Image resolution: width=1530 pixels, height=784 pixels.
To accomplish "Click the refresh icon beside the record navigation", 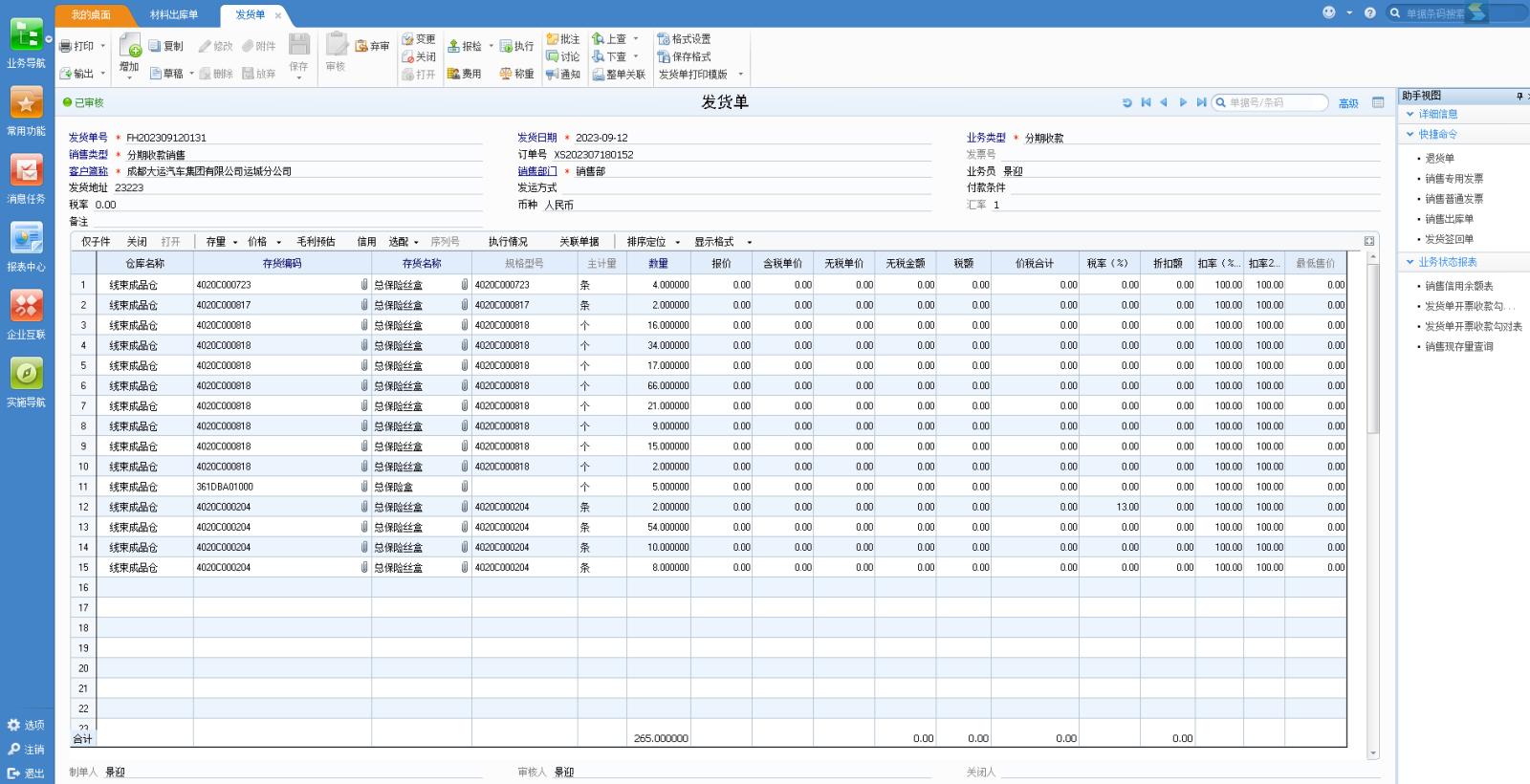I will (1126, 102).
